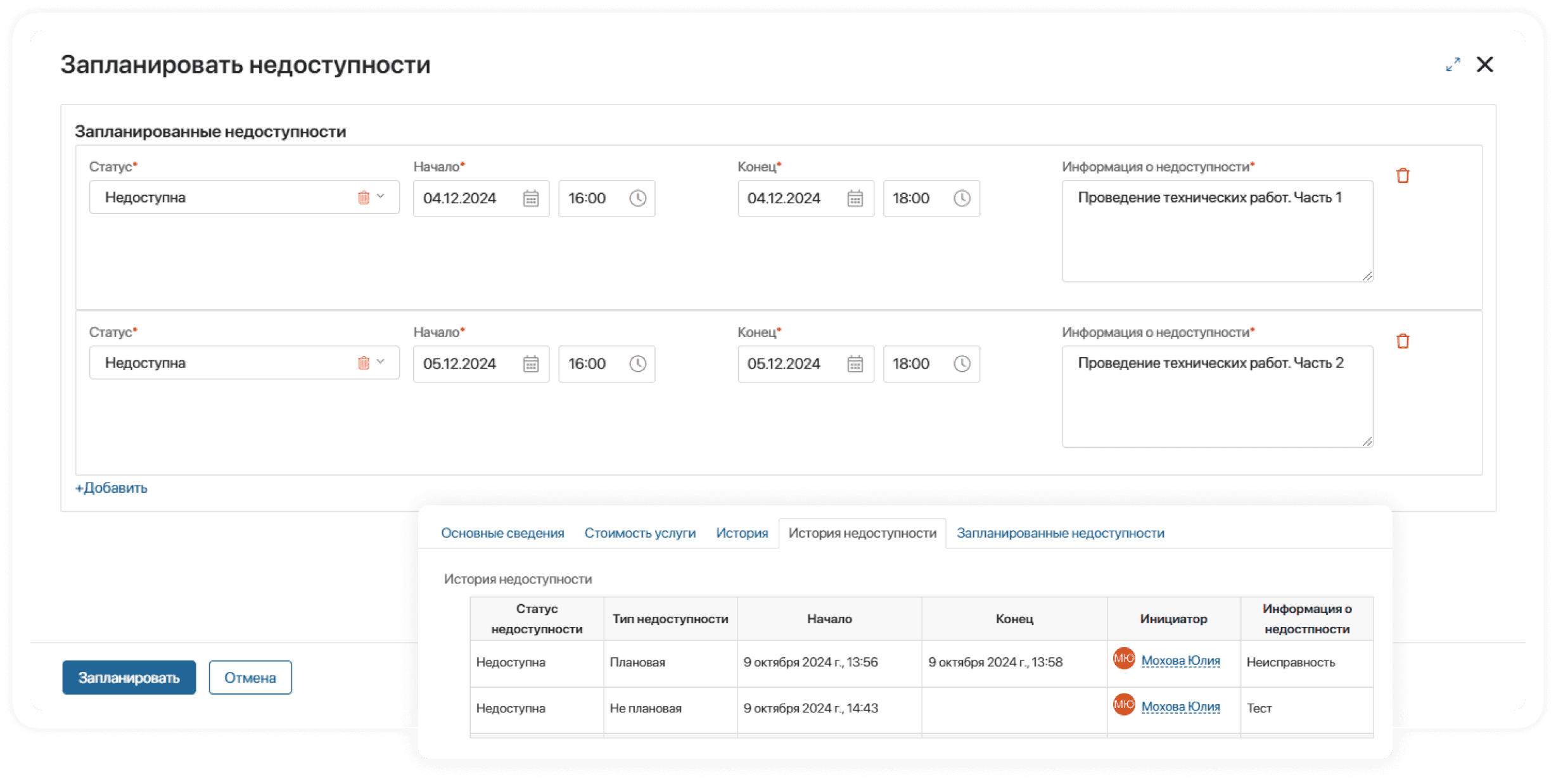The image size is (1556, 784).
Task: Go to Основные сведения tab
Action: (x=502, y=533)
